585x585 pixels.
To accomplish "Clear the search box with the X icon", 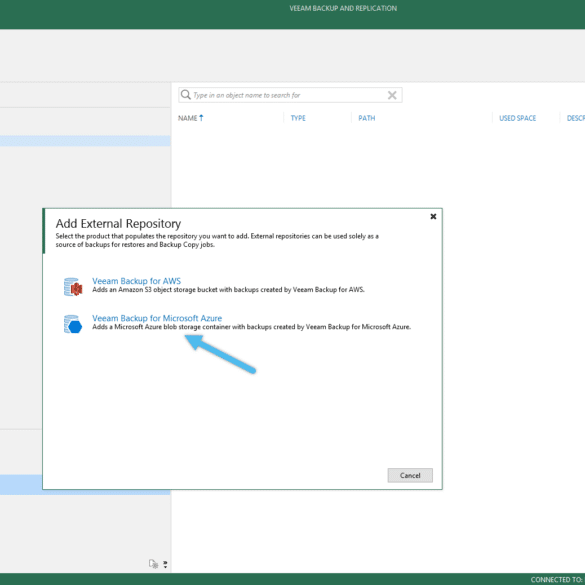I will [392, 95].
